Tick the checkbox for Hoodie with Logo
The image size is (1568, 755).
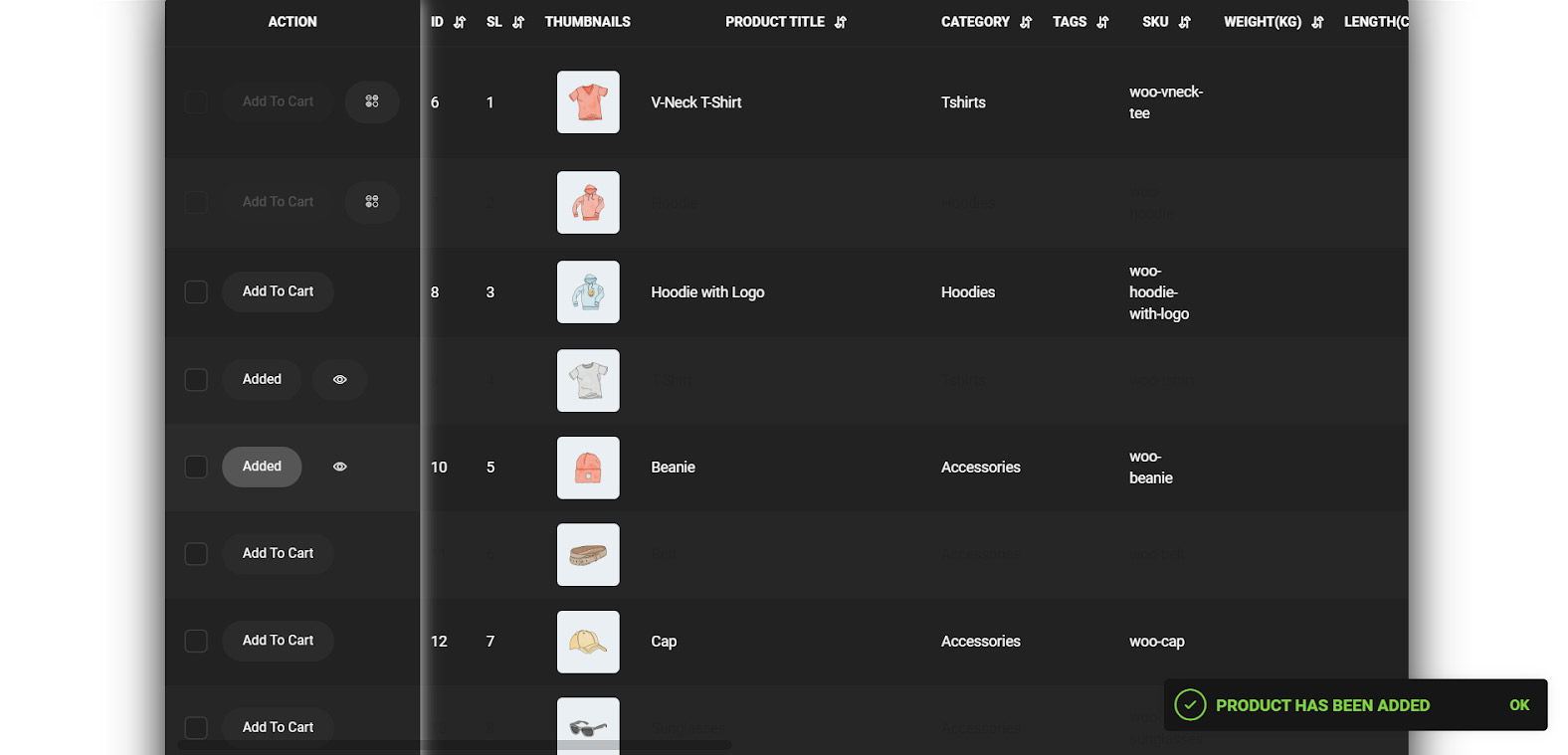196,292
